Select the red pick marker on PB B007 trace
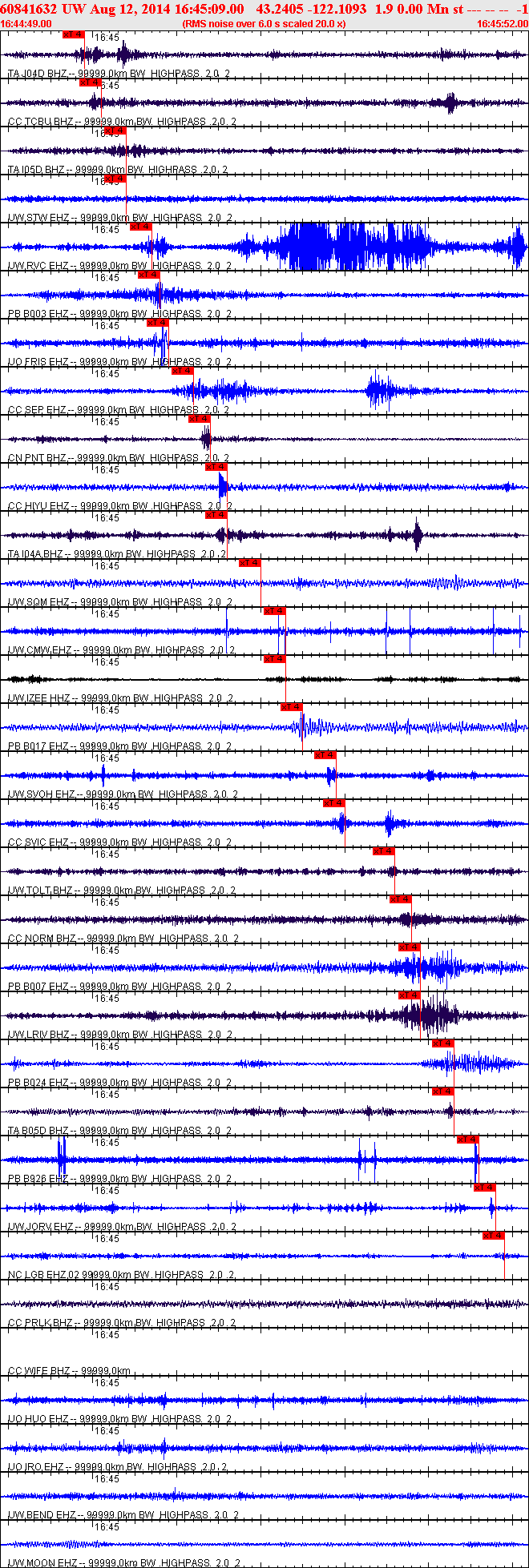This screenshot has height=1568, width=529. click(x=410, y=947)
